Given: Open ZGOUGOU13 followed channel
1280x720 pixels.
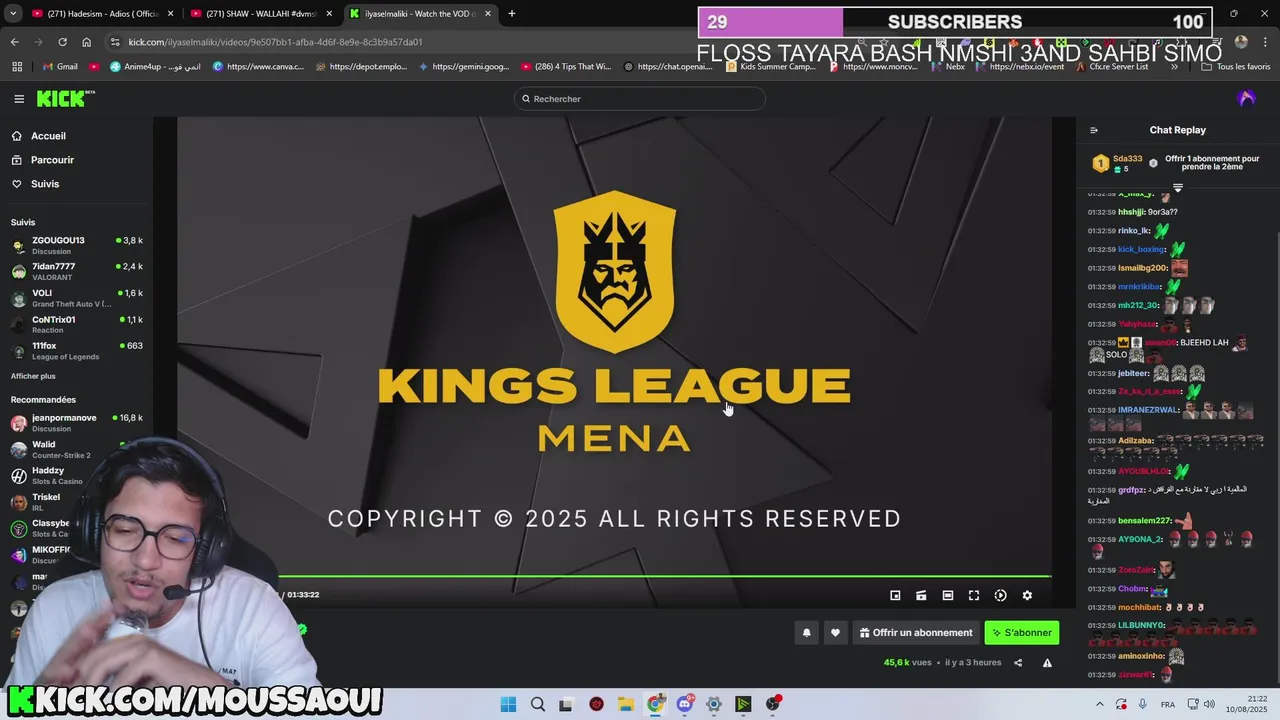Looking at the screenshot, I should tap(77, 245).
